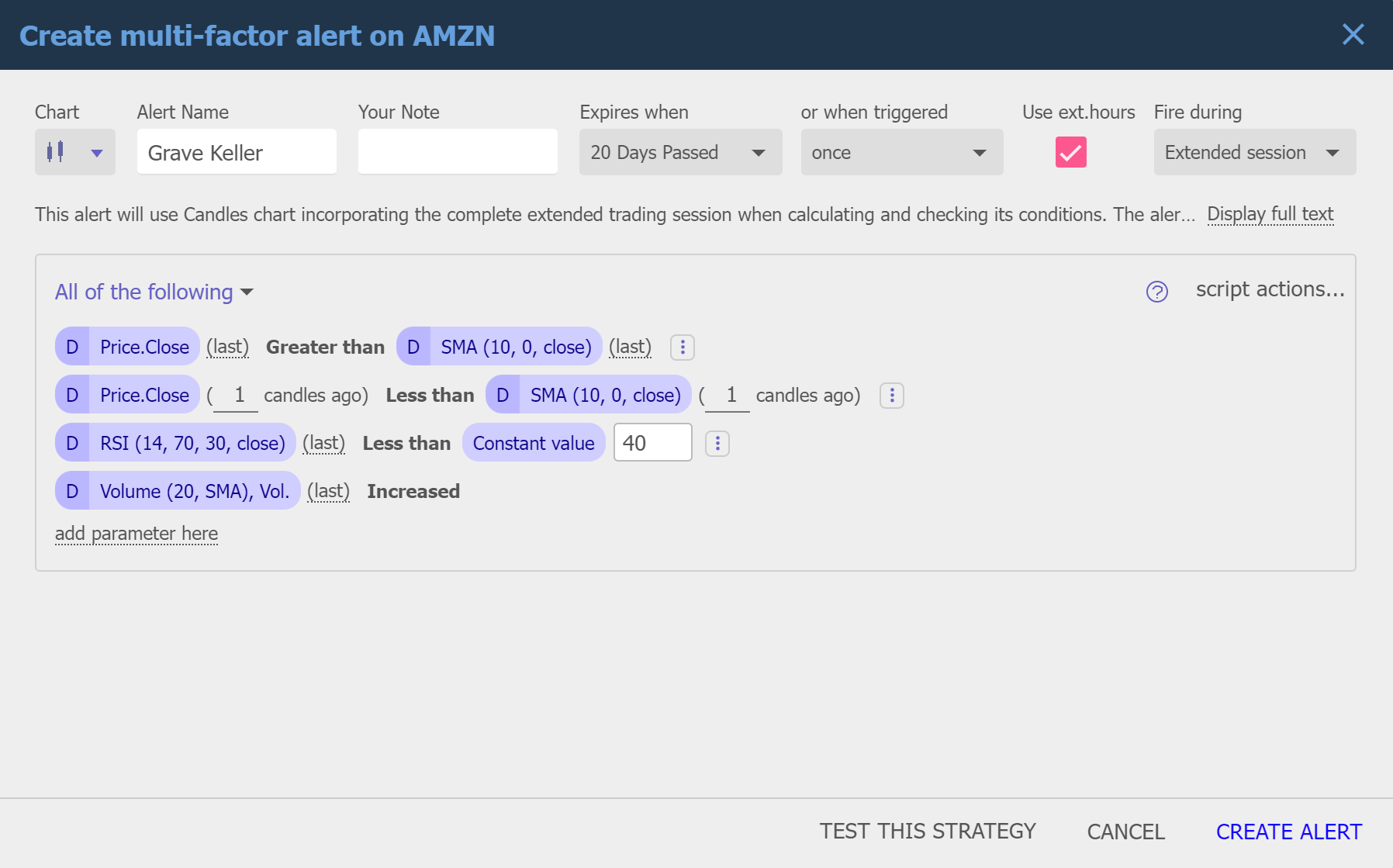This screenshot has width=1393, height=868.
Task: Select the Volume (20, SMA), Vol. parameter
Action: coord(195,491)
